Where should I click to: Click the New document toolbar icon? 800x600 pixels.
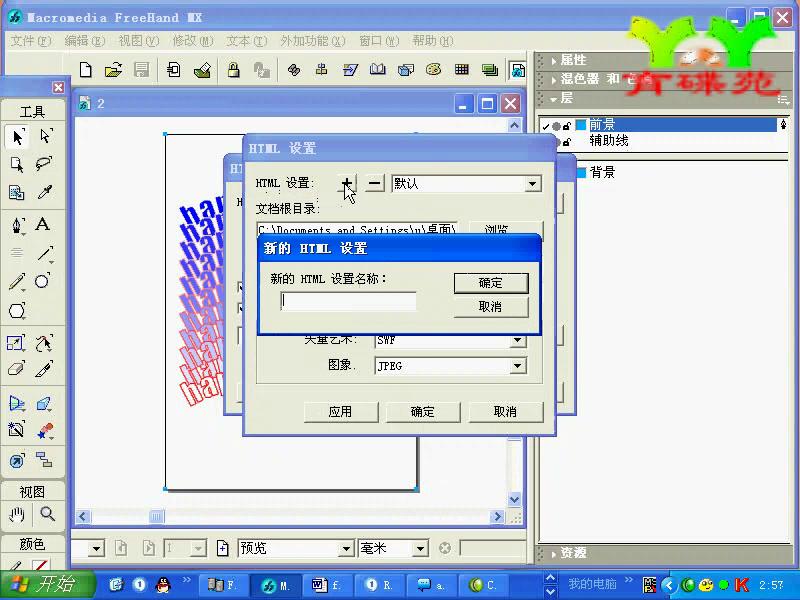tap(86, 70)
